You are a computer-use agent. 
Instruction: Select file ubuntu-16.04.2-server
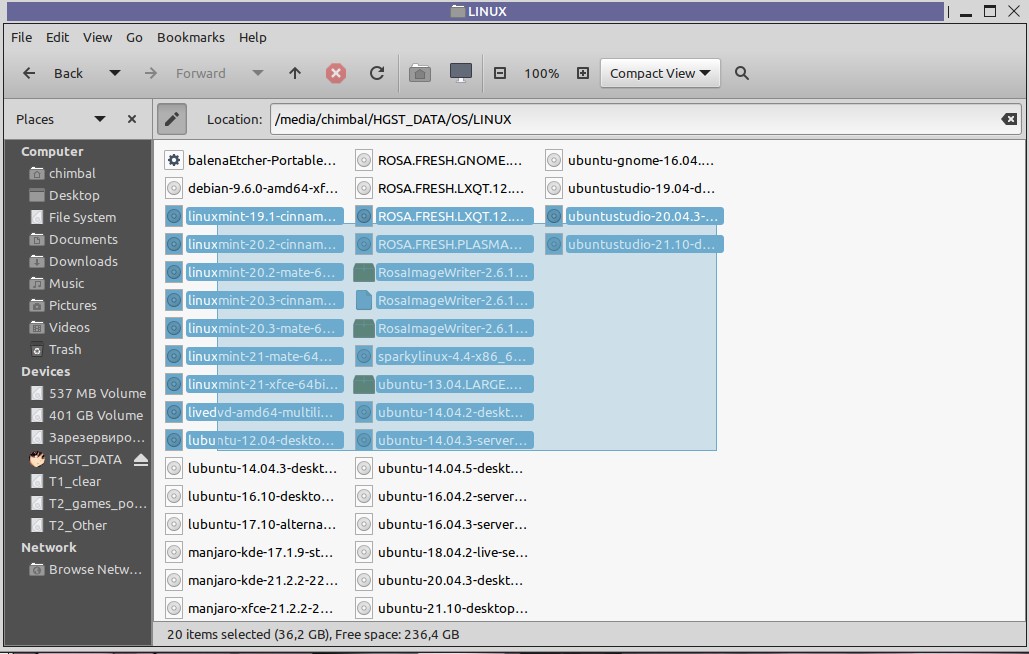452,497
